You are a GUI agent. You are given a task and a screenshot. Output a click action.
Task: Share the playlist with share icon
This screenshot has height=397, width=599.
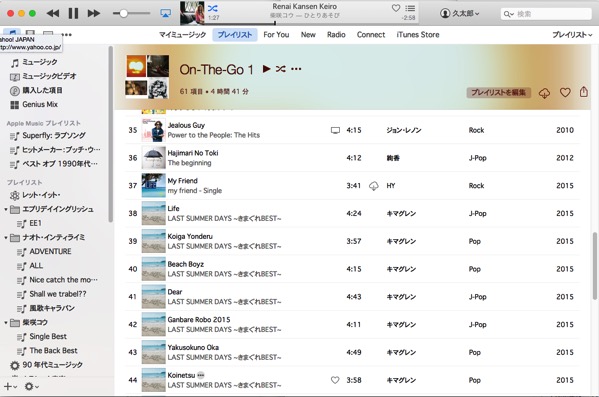click(583, 92)
